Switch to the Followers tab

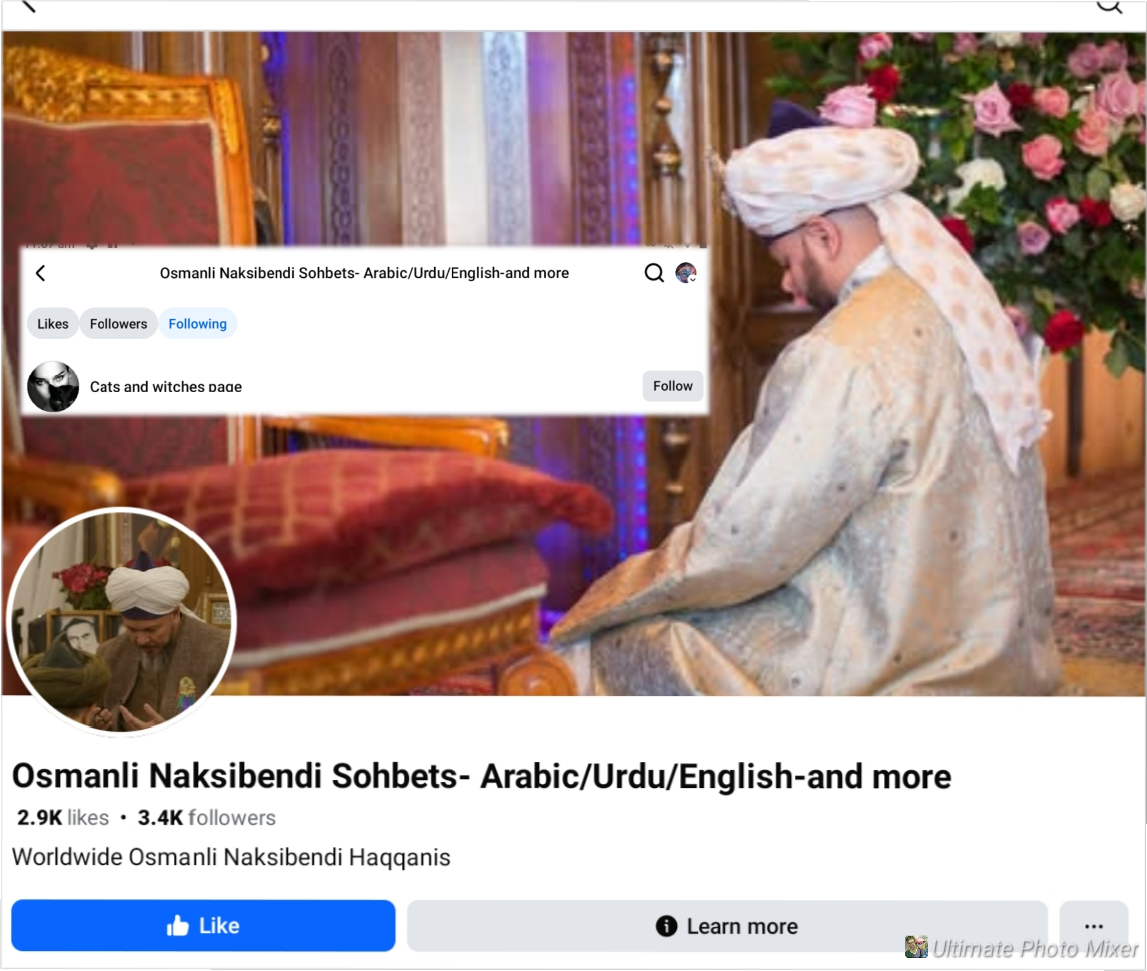tap(119, 323)
